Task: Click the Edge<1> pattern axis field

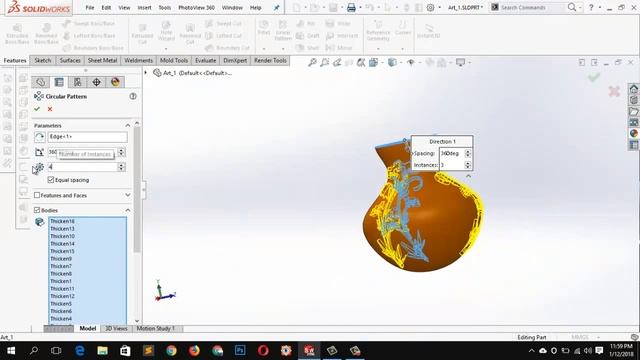Action: click(x=87, y=137)
